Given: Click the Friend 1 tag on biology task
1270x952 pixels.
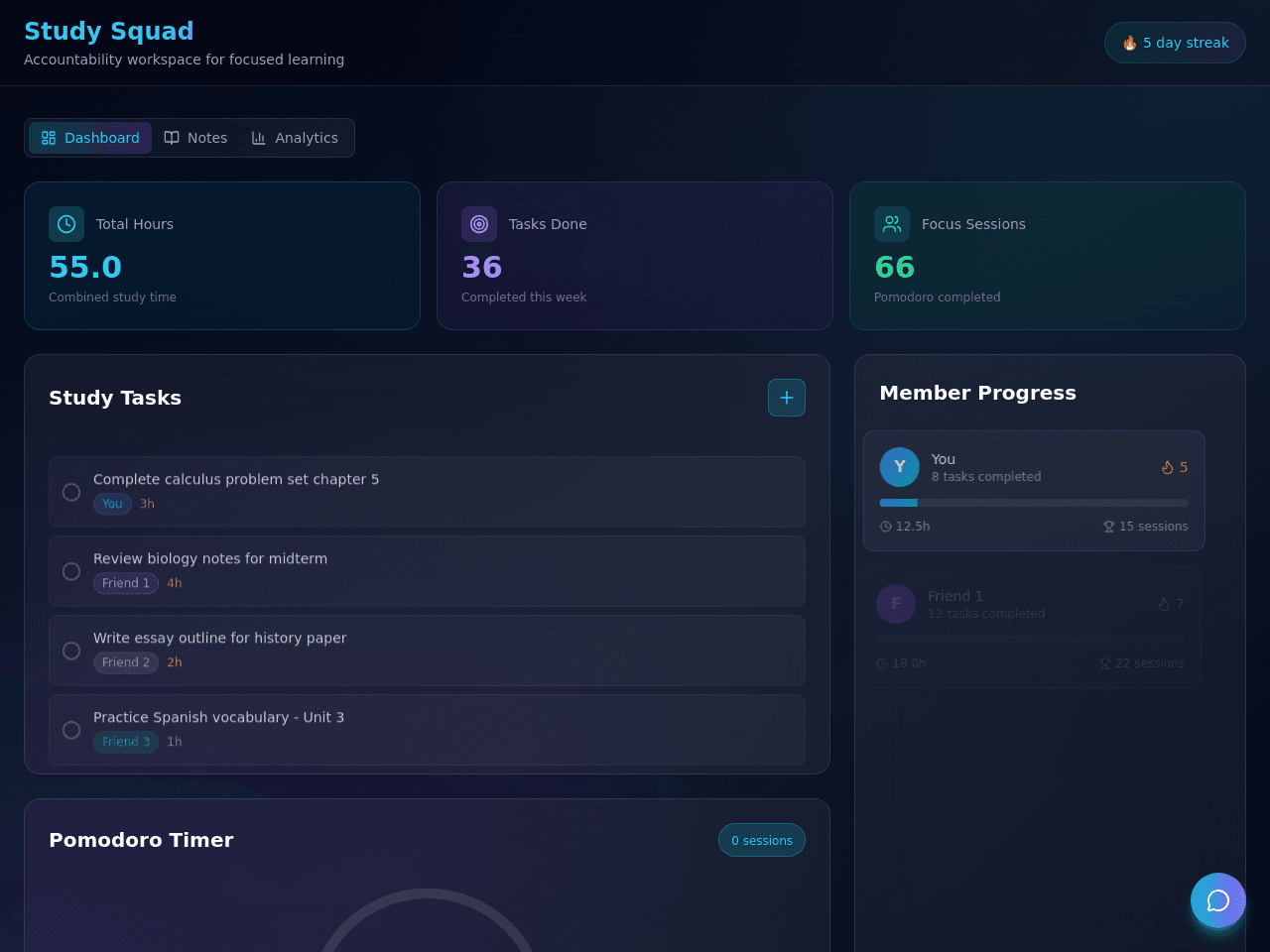Looking at the screenshot, I should pos(126,583).
